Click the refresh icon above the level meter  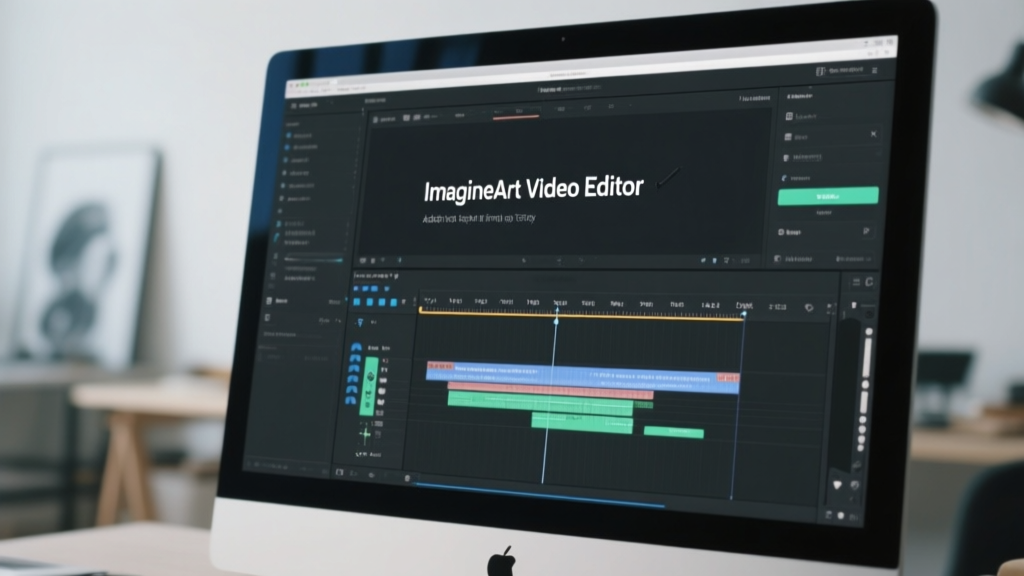coord(869,282)
